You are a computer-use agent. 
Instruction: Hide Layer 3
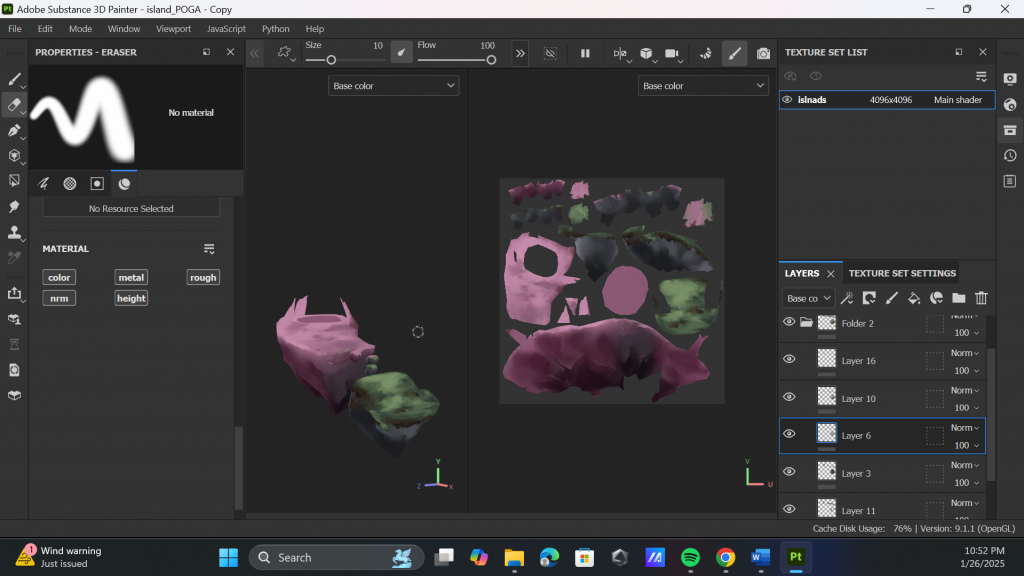point(789,472)
